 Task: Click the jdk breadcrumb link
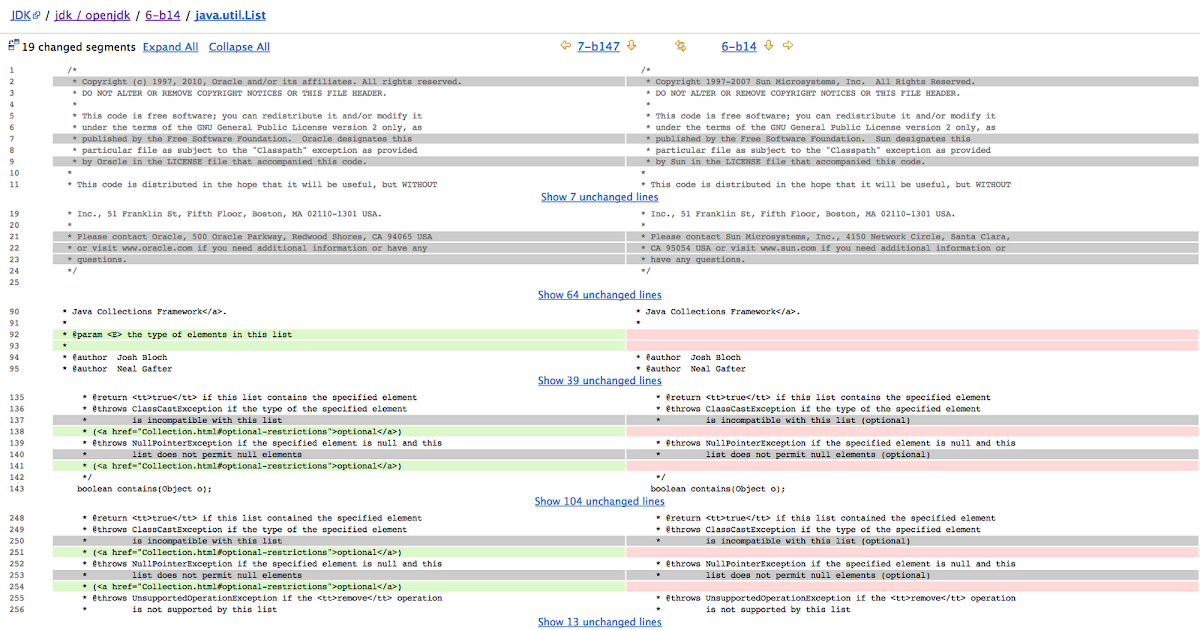click(x=62, y=14)
